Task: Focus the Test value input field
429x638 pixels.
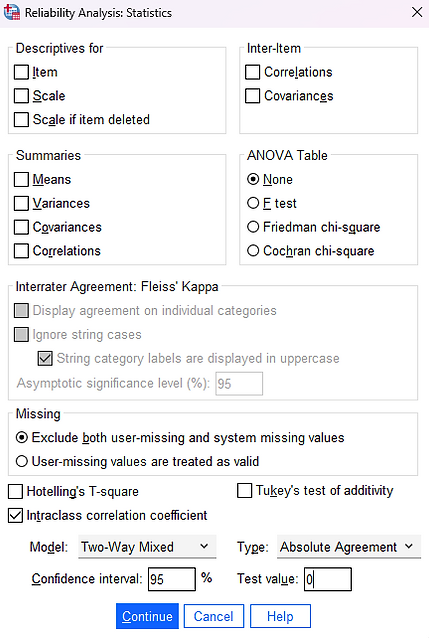Action: [x=328, y=579]
